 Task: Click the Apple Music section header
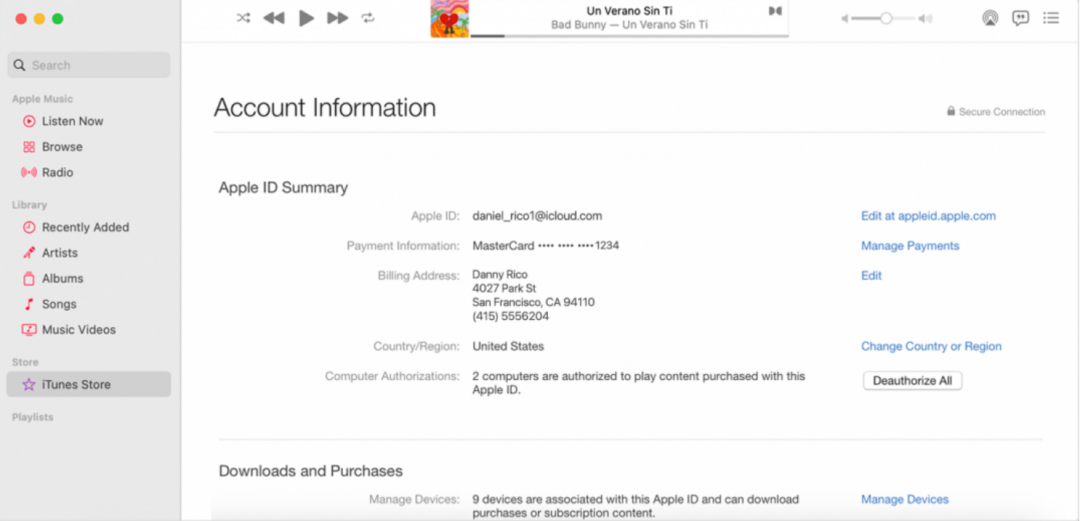tap(42, 99)
